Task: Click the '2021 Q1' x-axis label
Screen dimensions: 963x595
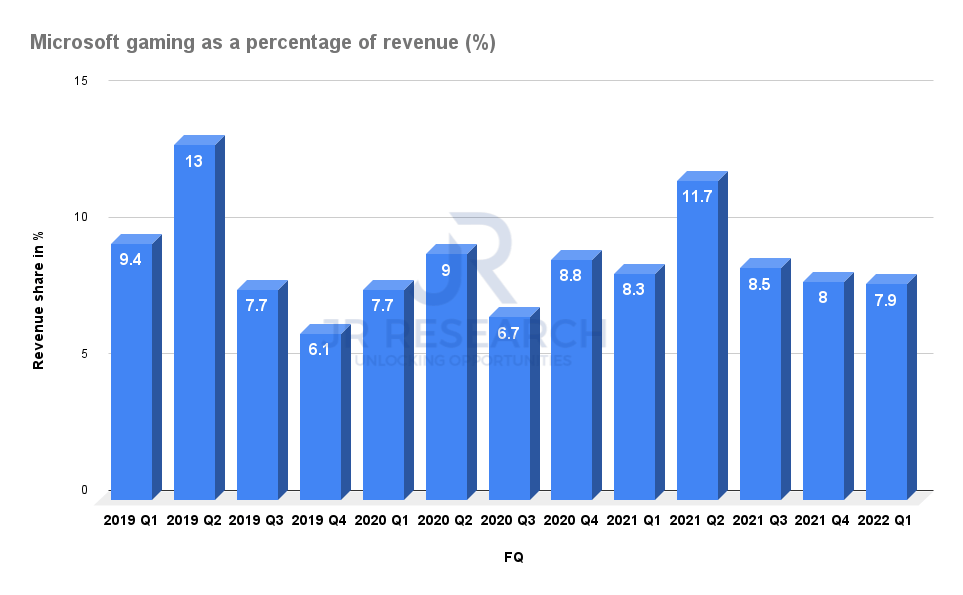Action: click(x=634, y=521)
